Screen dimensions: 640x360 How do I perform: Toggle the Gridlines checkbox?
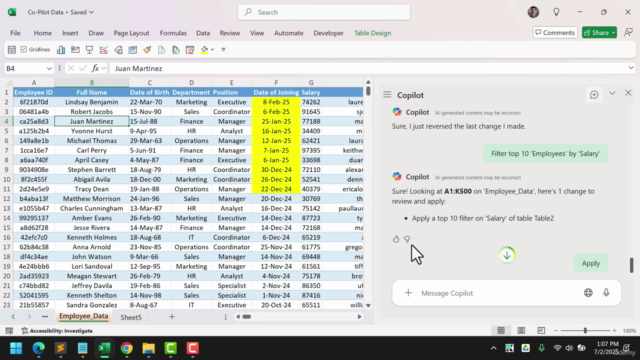[24, 49]
